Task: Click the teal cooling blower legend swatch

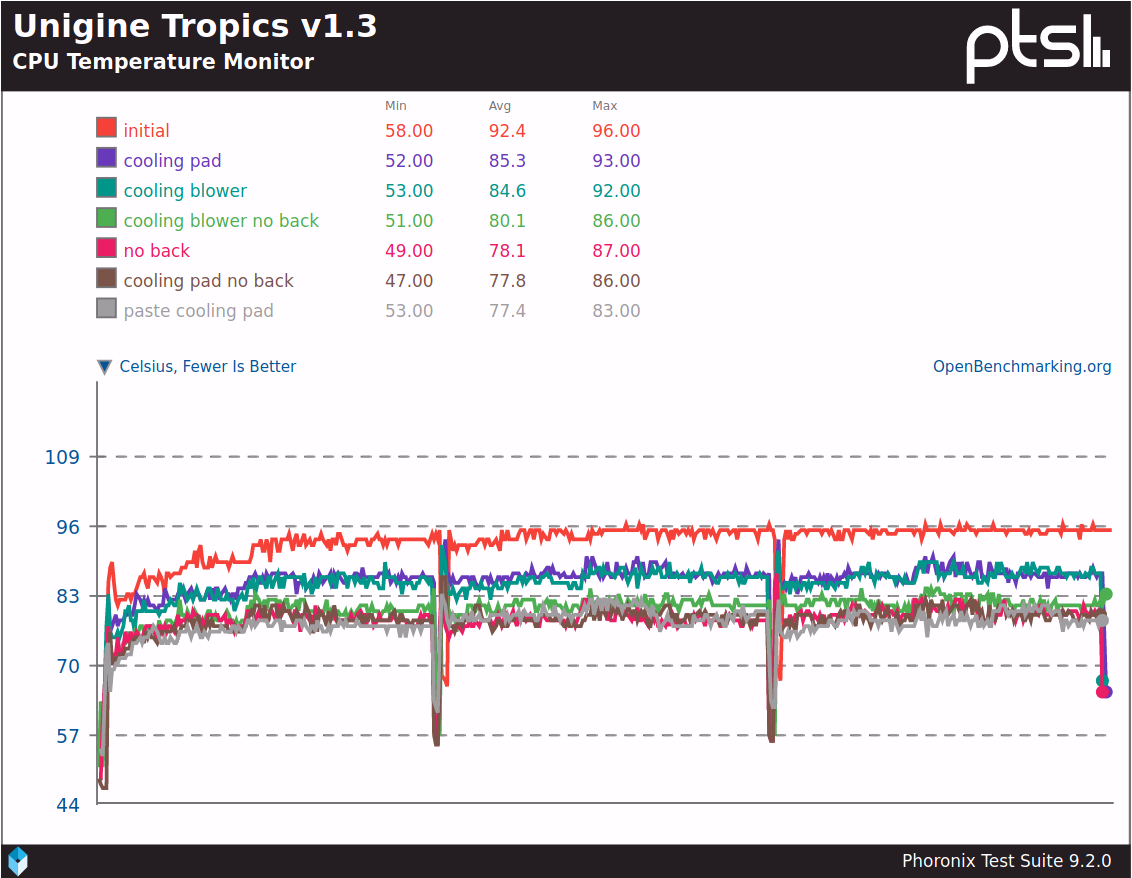Action: (107, 188)
